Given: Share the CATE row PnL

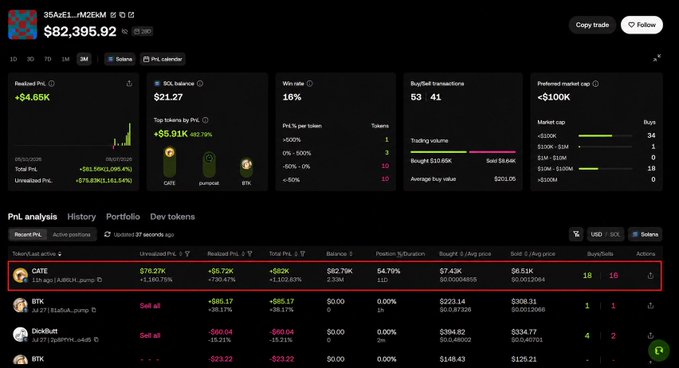Looking at the screenshot, I should (650, 275).
